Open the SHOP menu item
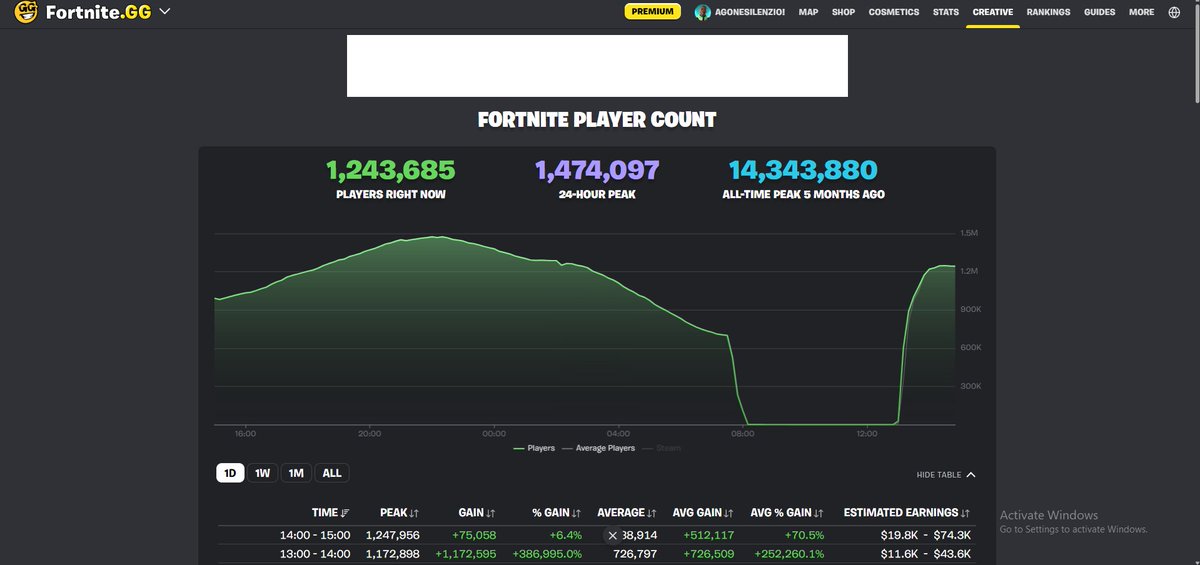The height and width of the screenshot is (565, 1200). point(843,12)
